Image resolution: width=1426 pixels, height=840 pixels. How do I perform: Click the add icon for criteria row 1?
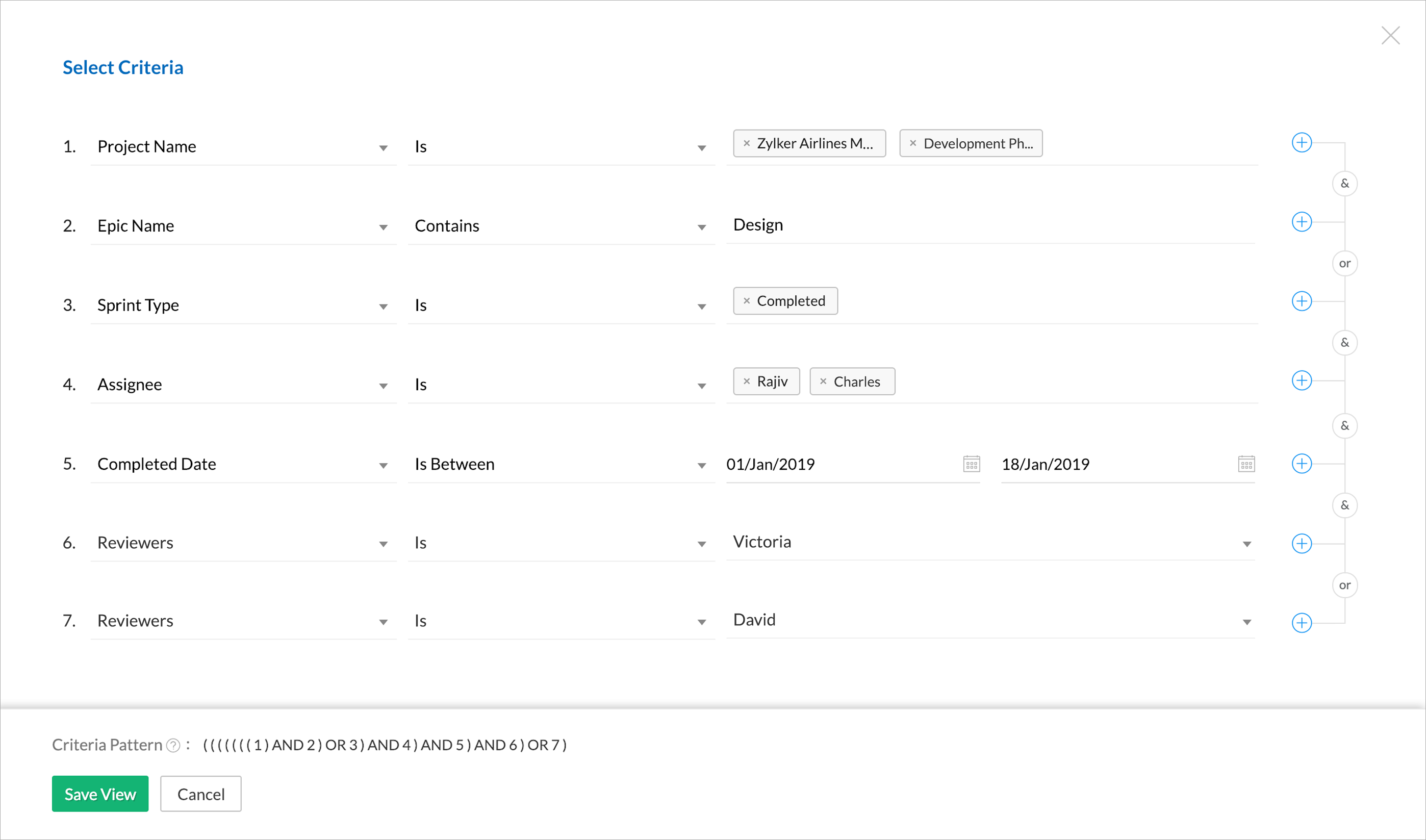1301,143
